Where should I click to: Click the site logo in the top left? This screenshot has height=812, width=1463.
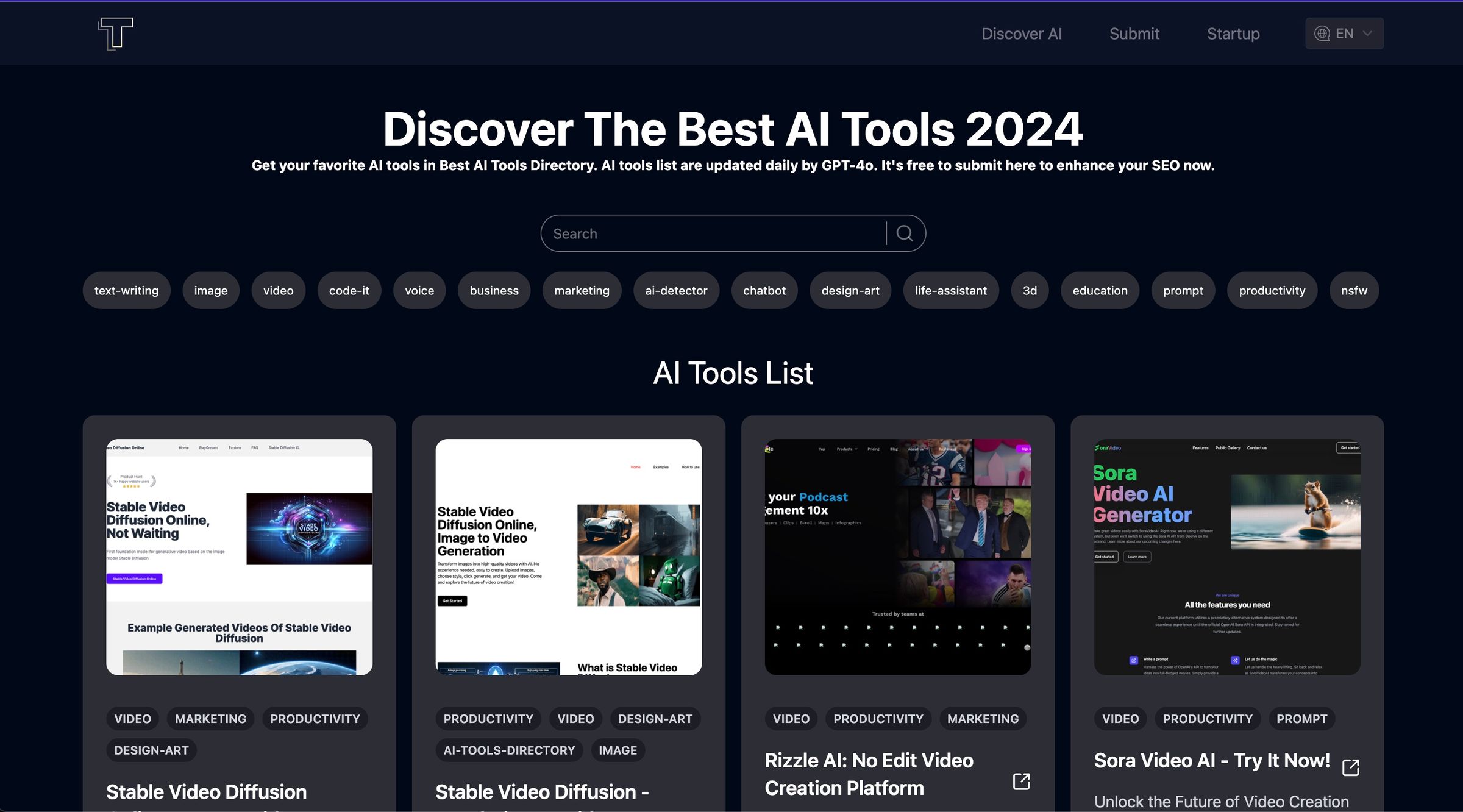coord(113,34)
